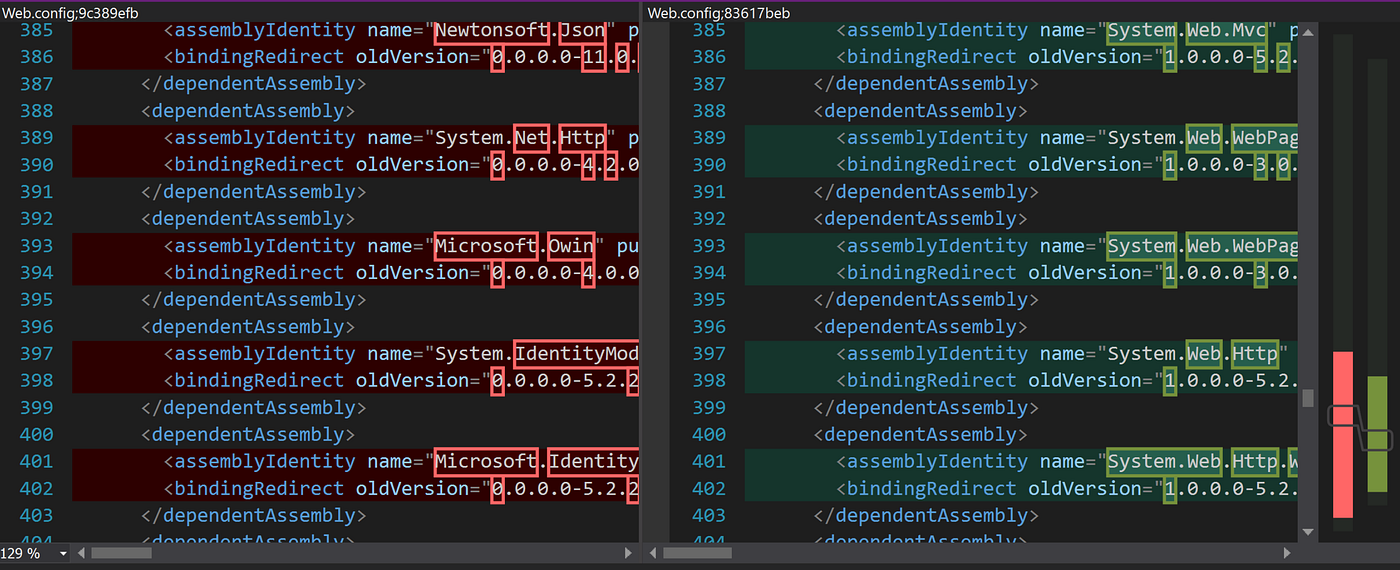Click right arrow of left pane horizontal scrollbar
Screen dimensions: 1400x570
coord(628,553)
